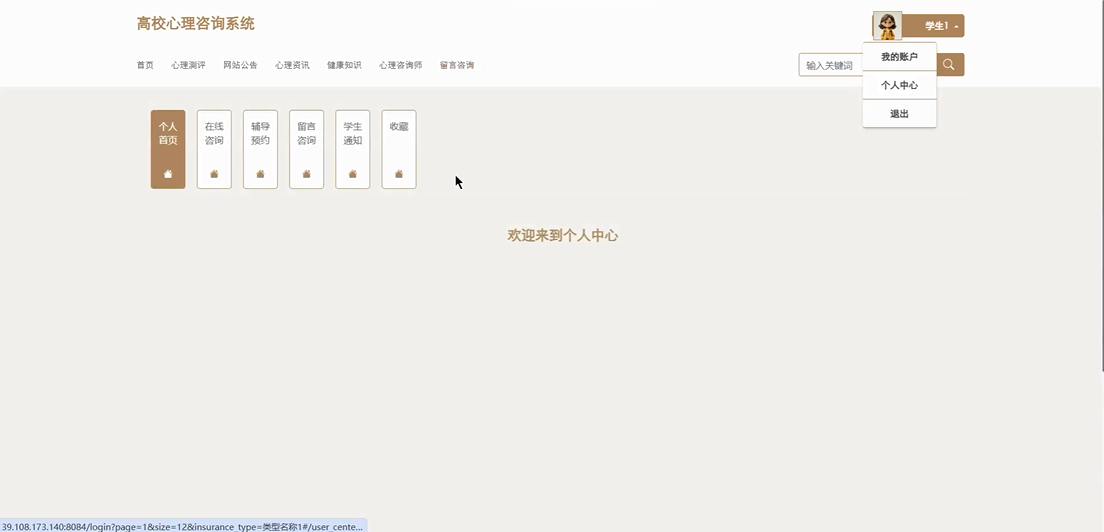Open 心理咨询师 in the top navigation
The width and height of the screenshot is (1104, 532).
(400, 65)
